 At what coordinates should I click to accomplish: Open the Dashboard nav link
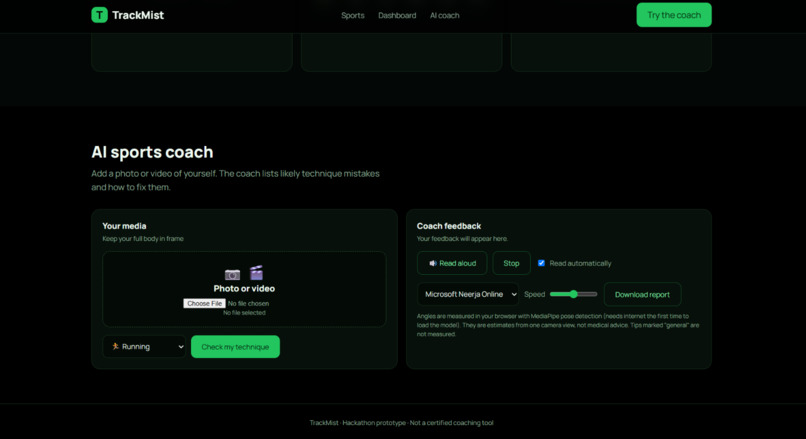pyautogui.click(x=397, y=15)
